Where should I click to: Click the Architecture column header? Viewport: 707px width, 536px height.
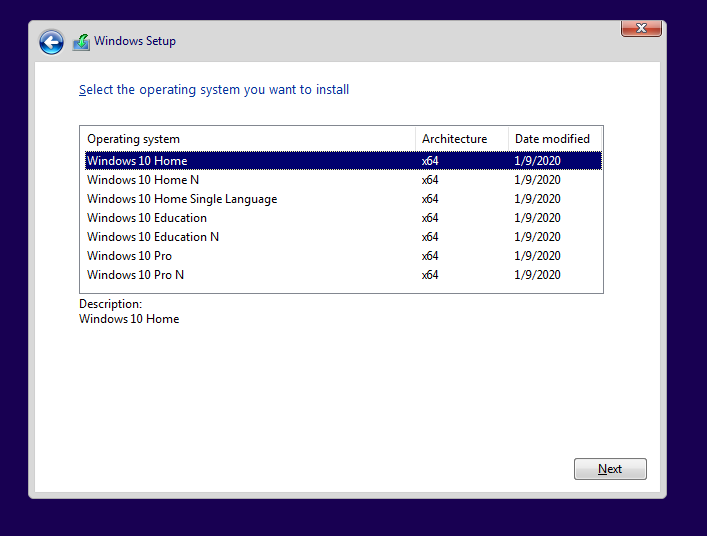click(462, 139)
